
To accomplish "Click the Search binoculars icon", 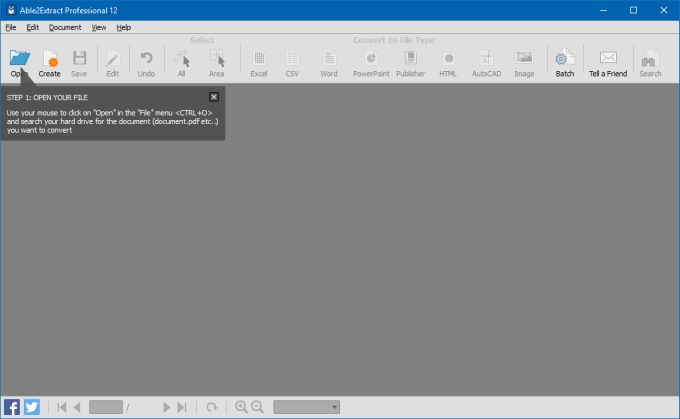I will coord(650,58).
